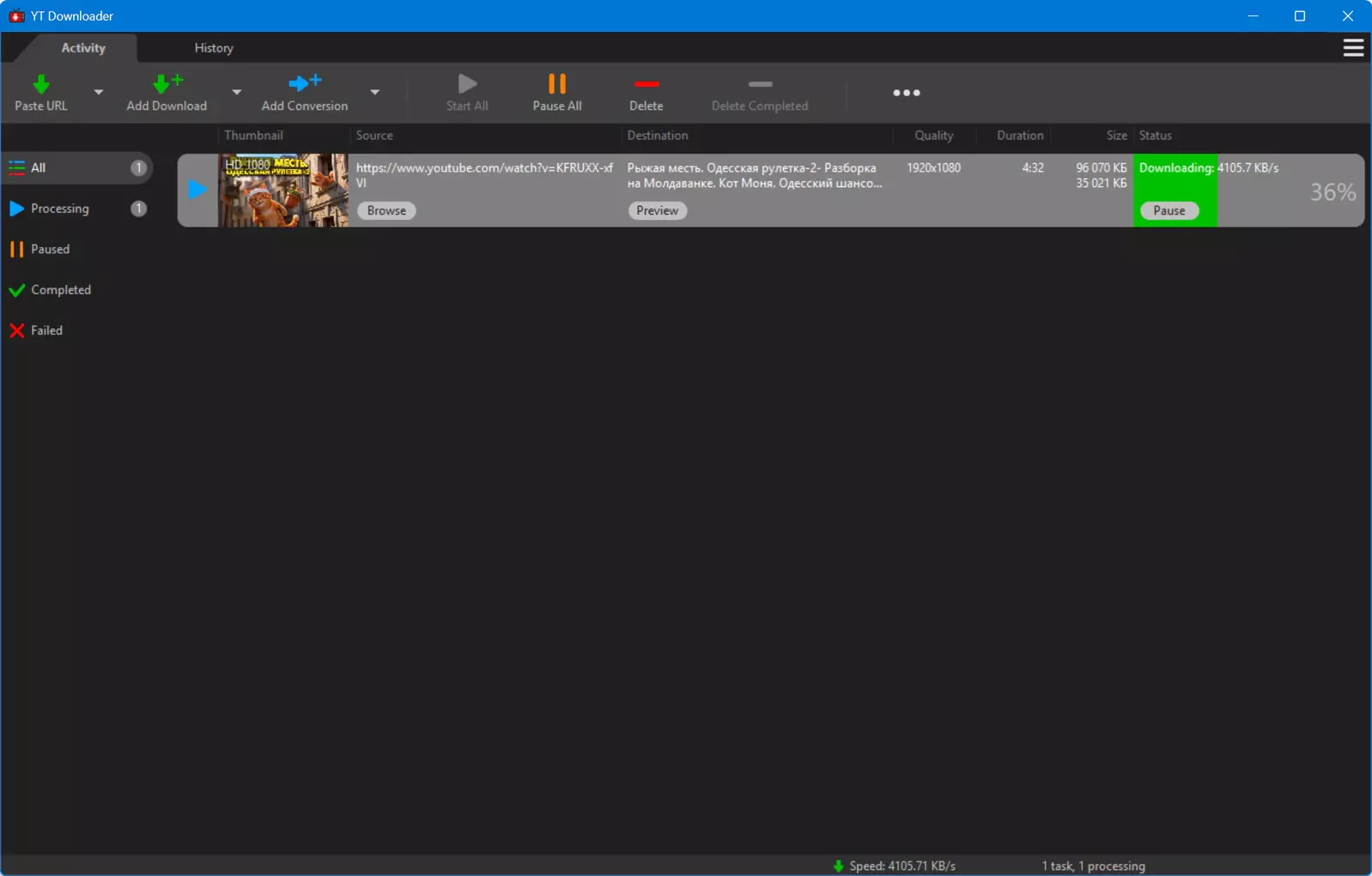Click the Add Conversion icon

coord(305,83)
